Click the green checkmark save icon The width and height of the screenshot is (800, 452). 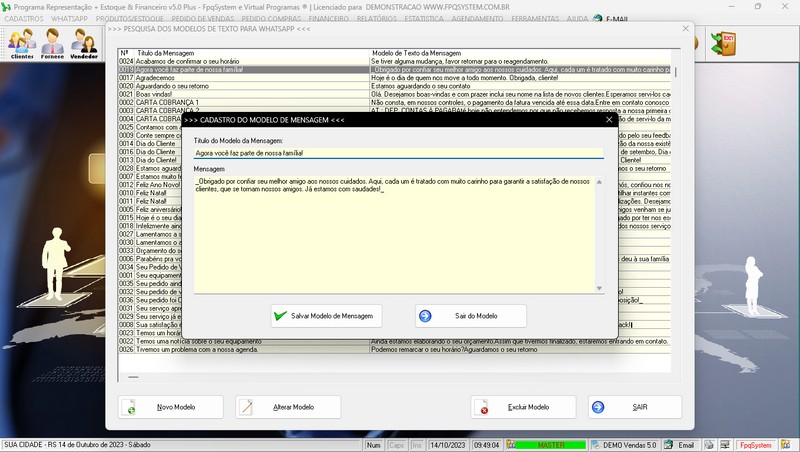(x=280, y=316)
